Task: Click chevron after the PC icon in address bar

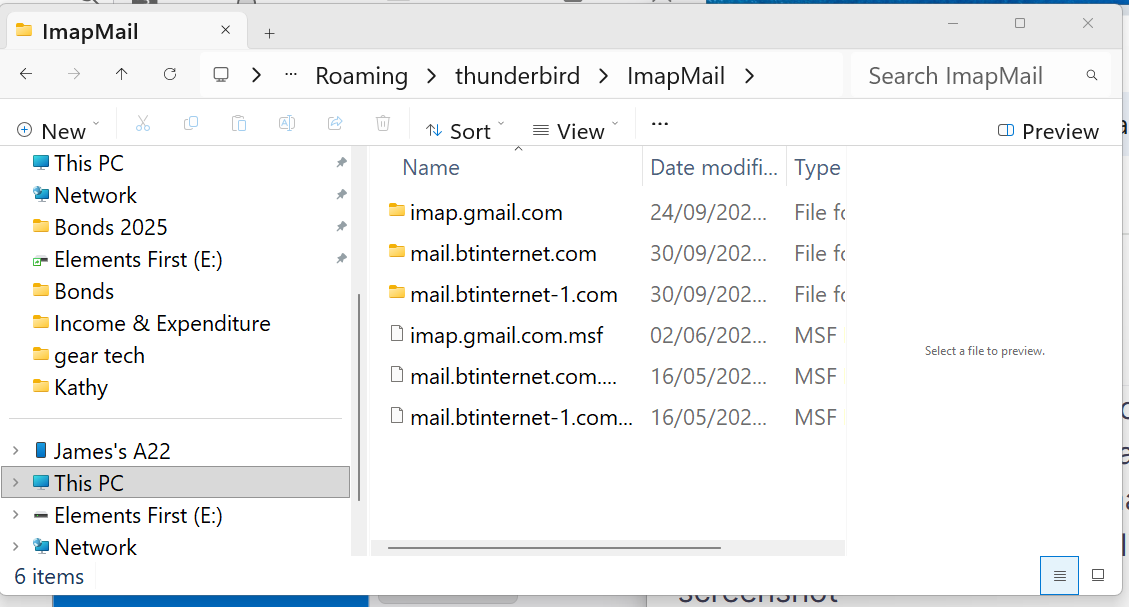Action: 256,75
